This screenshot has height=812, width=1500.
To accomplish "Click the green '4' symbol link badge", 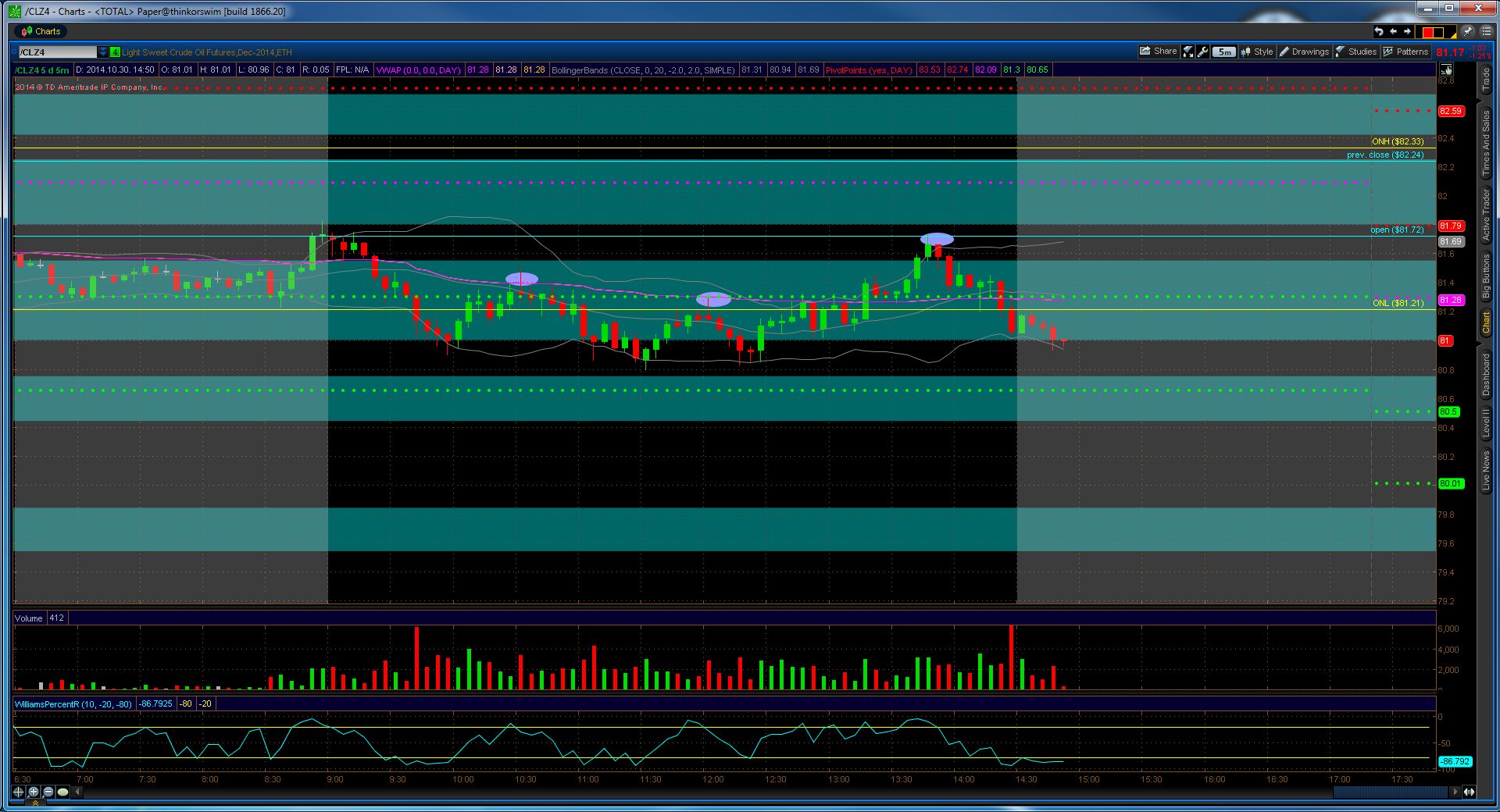I will [115, 52].
